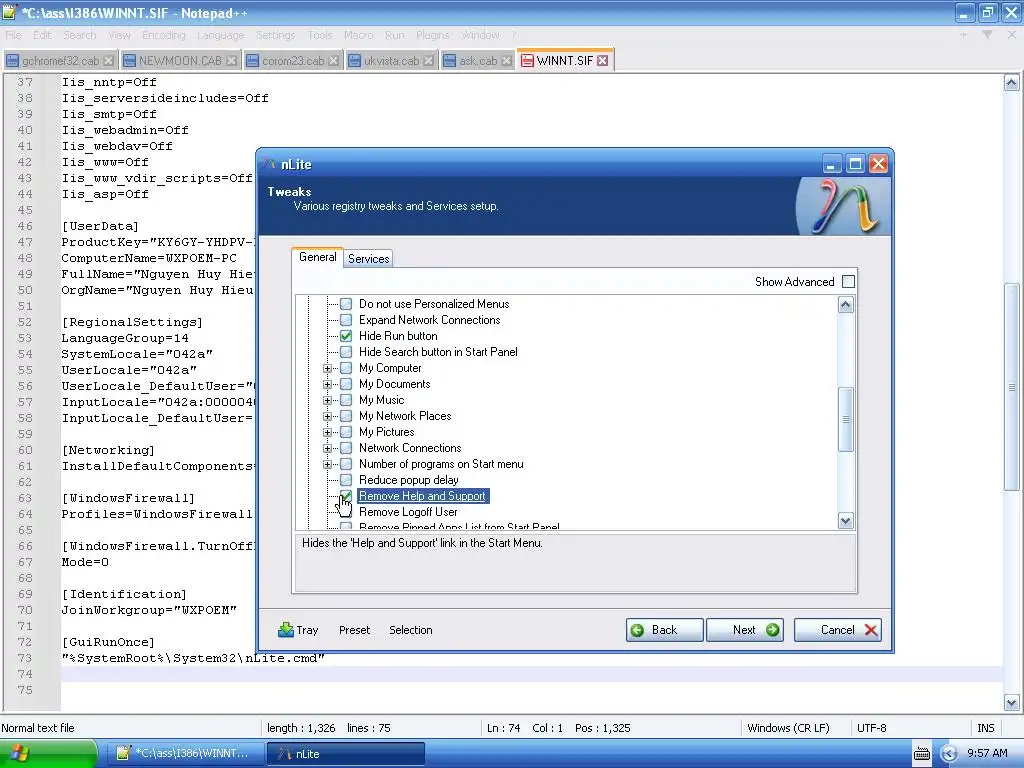Image resolution: width=1024 pixels, height=768 pixels.
Task: Close the ukvista.cab tab via its X icon
Action: click(428, 61)
